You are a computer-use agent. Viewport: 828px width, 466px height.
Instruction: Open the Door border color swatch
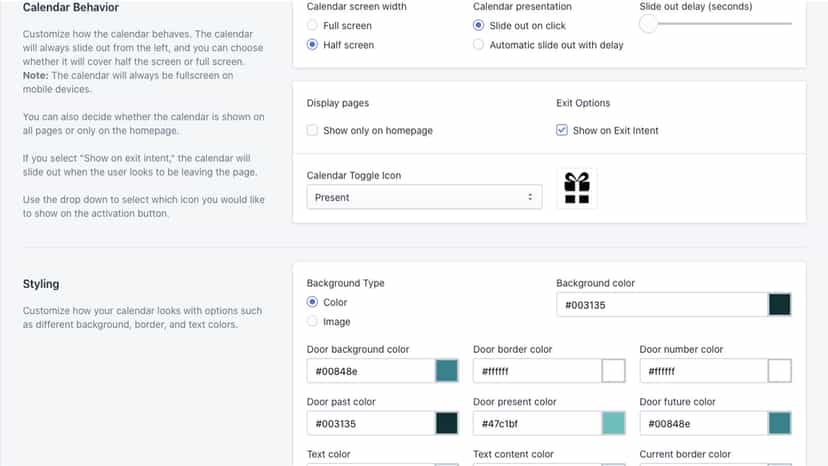[x=613, y=371]
